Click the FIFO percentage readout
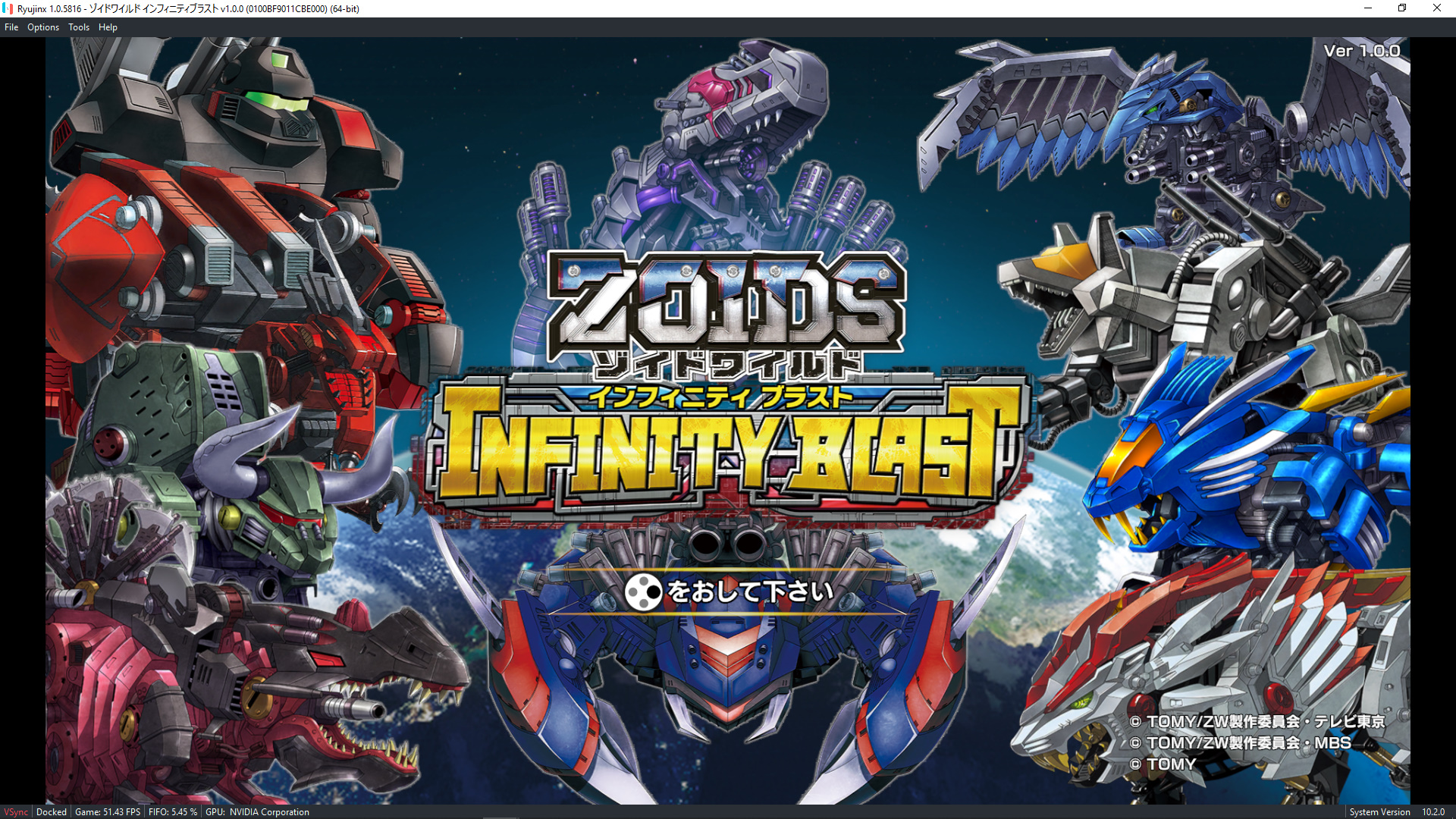The image size is (1456, 819). click(x=173, y=811)
